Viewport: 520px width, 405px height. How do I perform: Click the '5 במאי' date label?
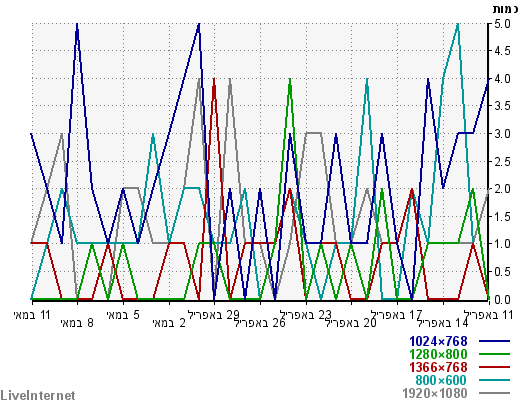point(123,315)
